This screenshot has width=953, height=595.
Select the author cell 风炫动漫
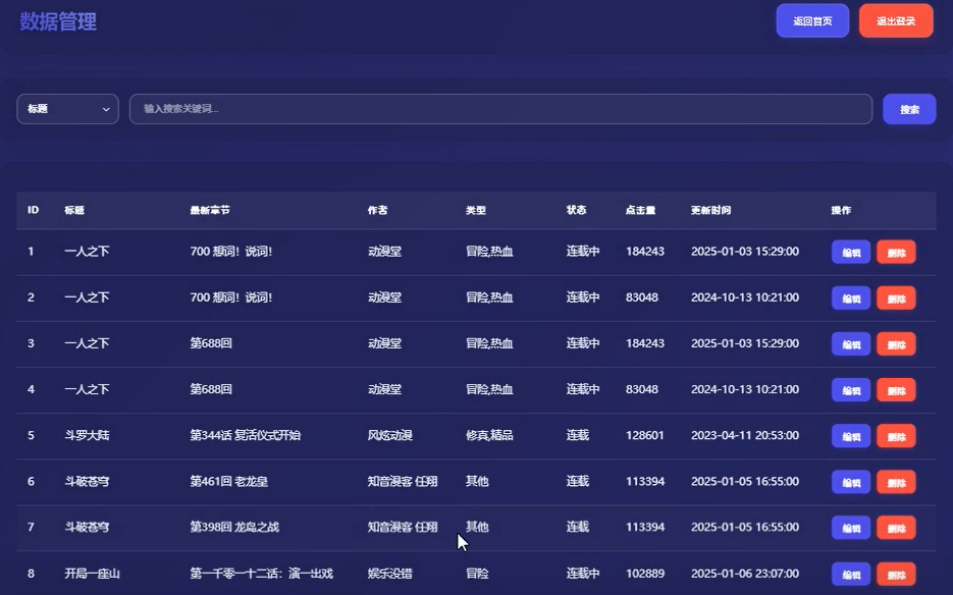click(x=390, y=435)
